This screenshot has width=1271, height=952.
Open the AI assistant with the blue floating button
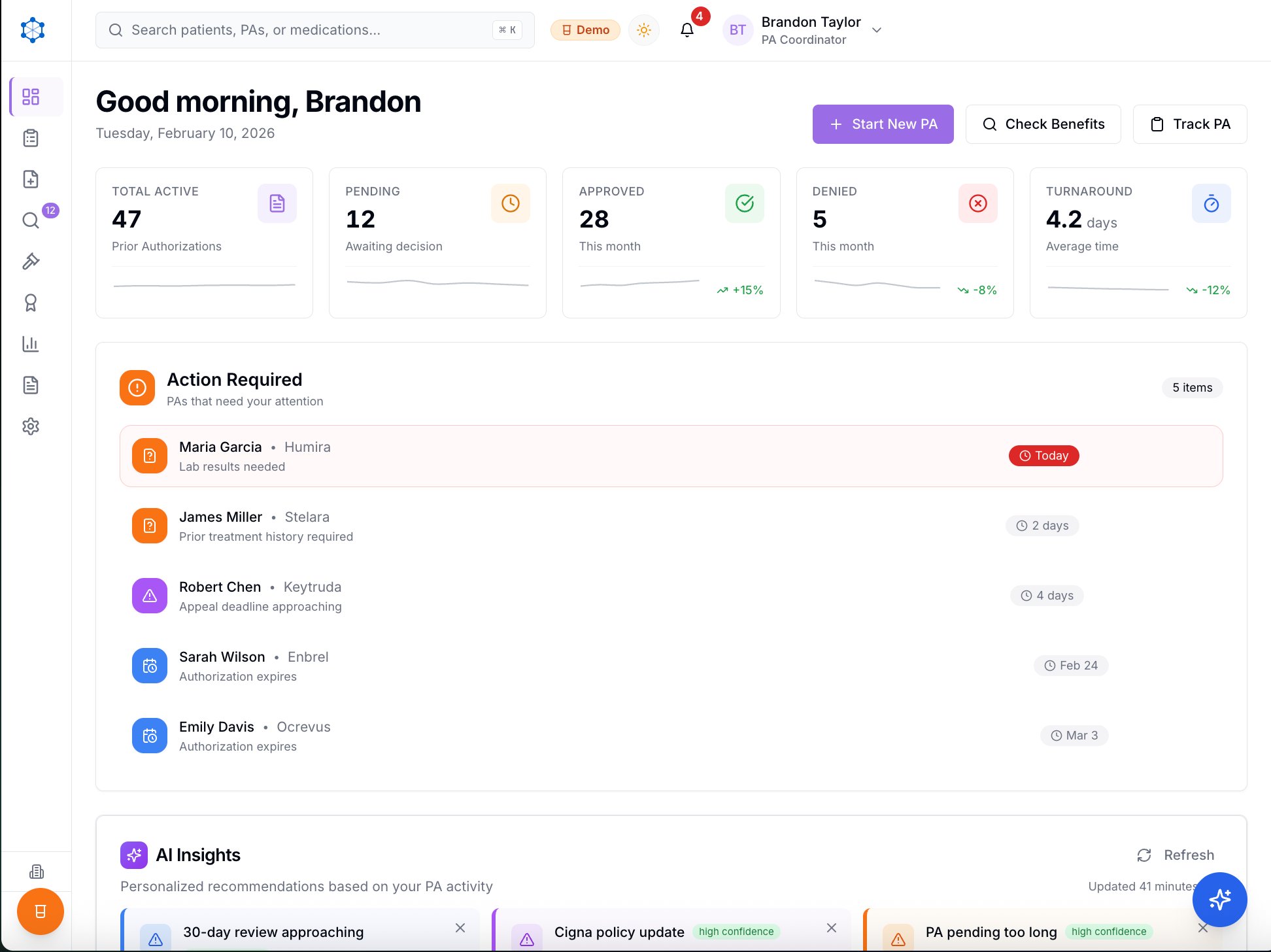click(x=1220, y=900)
